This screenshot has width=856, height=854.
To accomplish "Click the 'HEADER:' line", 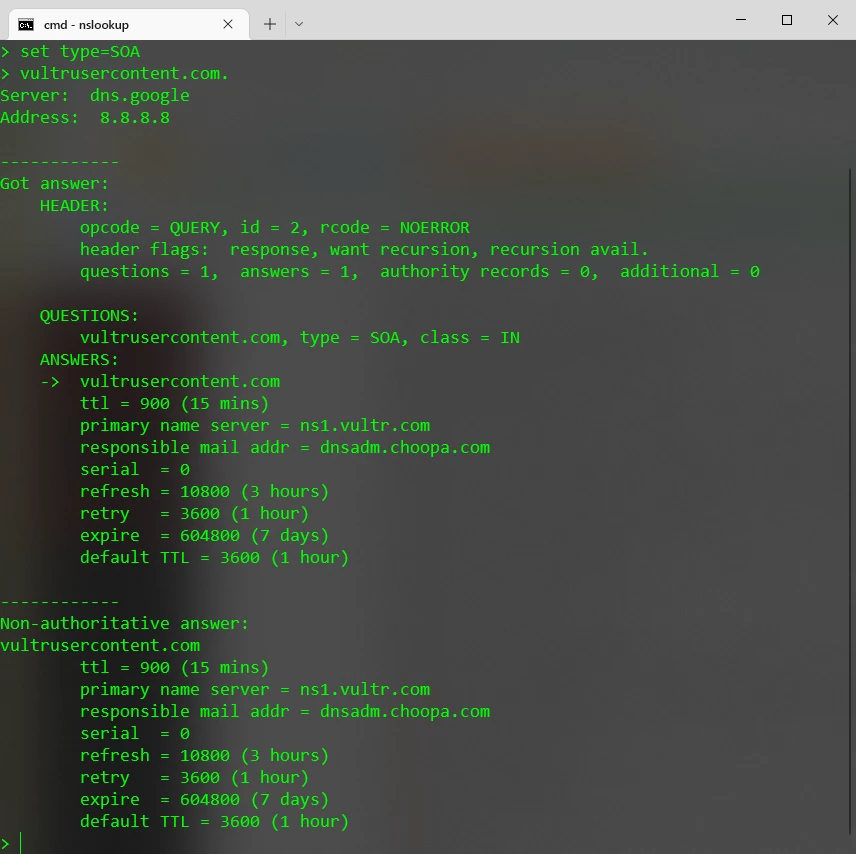I will pyautogui.click(x=74, y=206).
